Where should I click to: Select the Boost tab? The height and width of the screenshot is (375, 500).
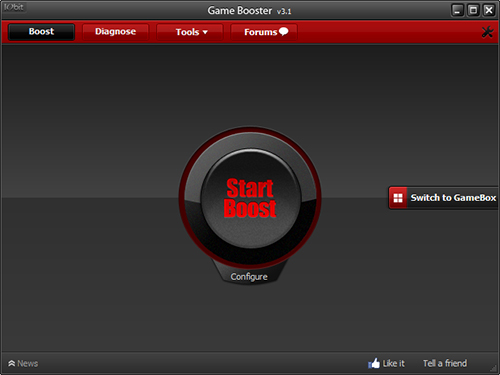click(41, 32)
